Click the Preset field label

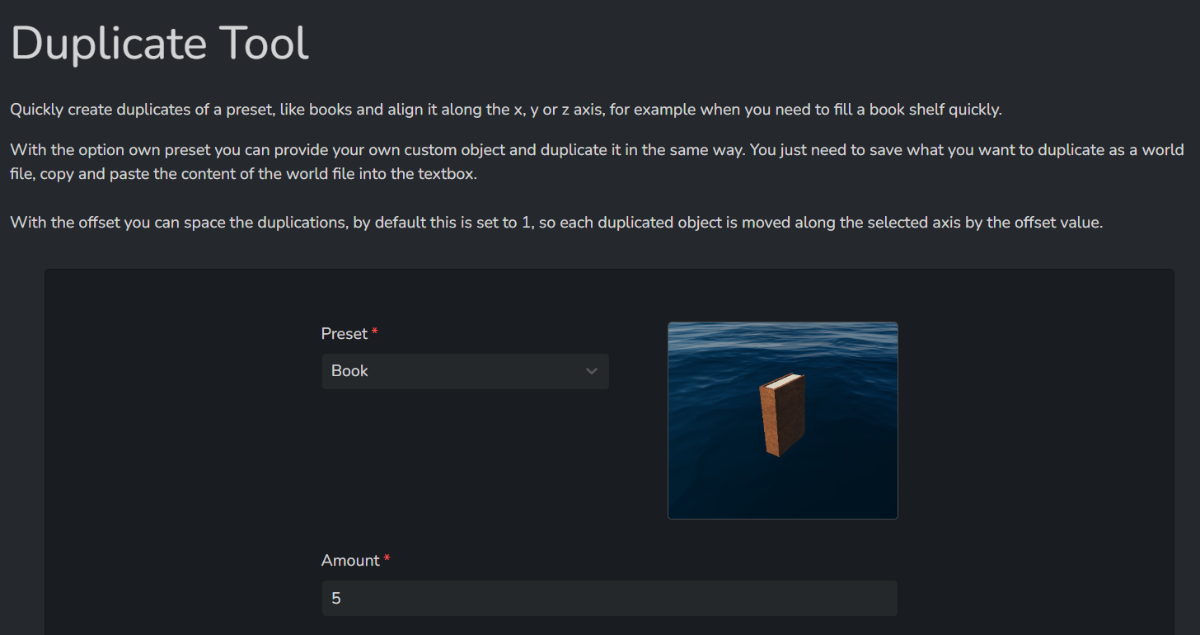pyautogui.click(x=345, y=333)
